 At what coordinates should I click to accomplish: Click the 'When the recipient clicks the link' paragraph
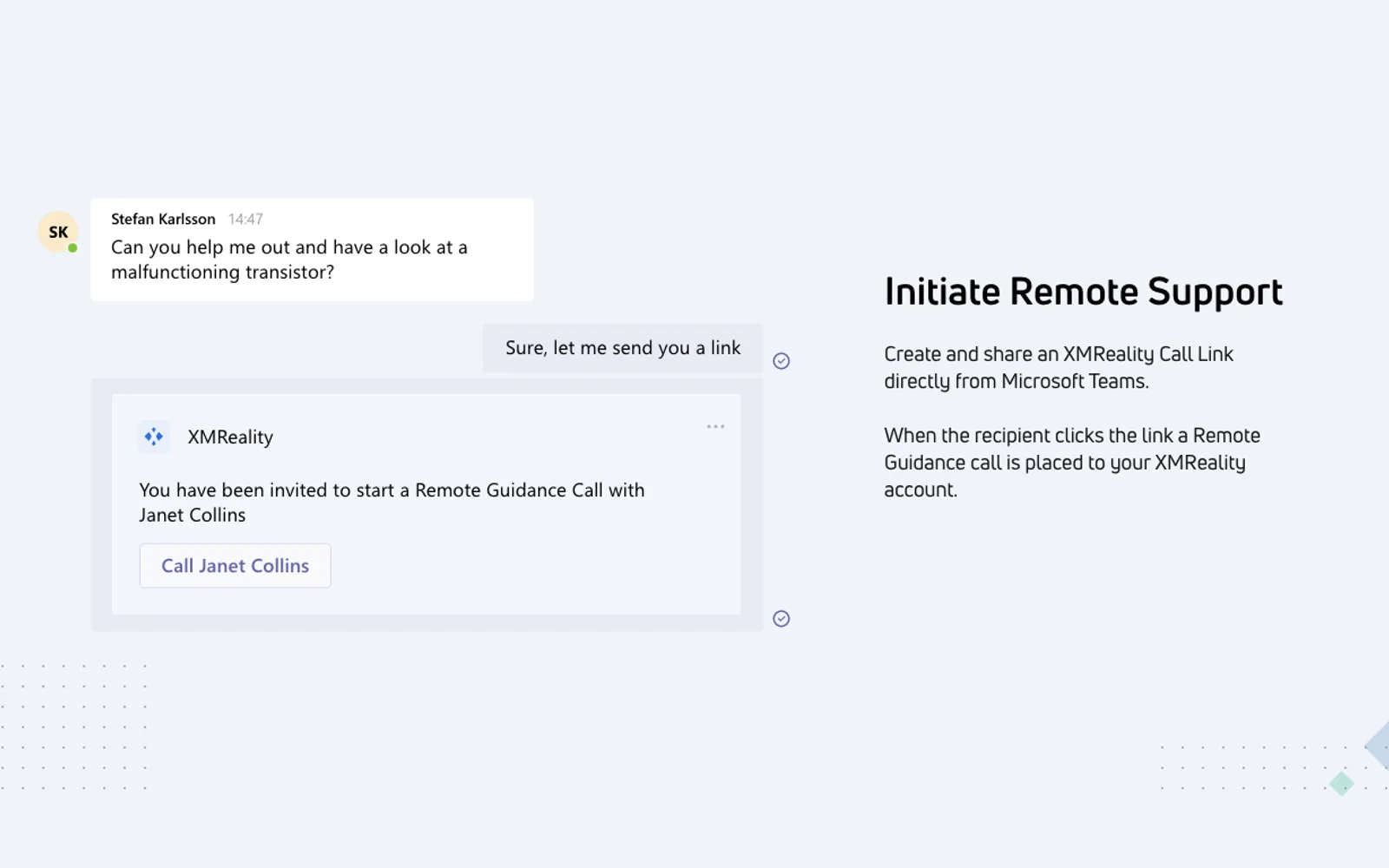point(1072,462)
